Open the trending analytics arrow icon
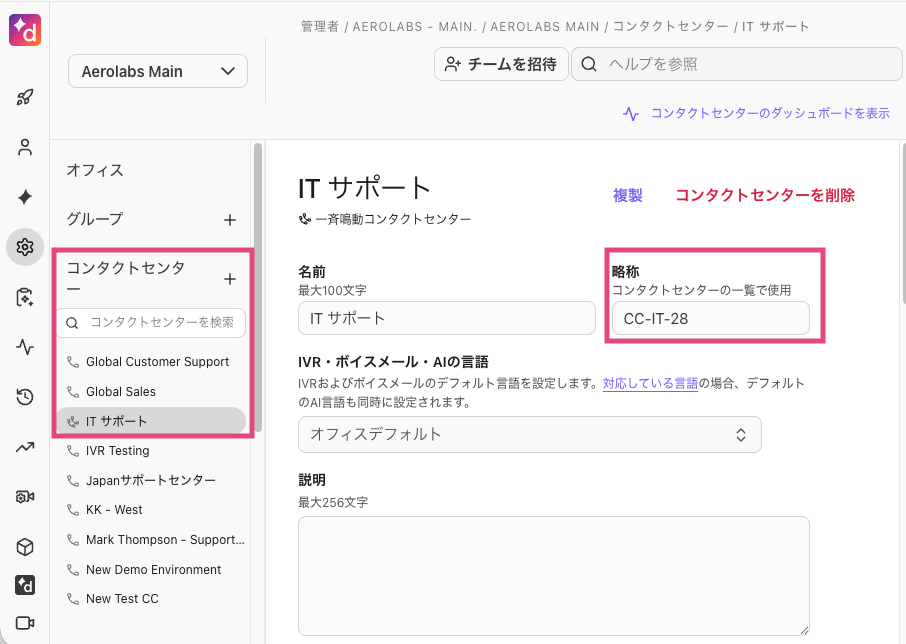 pyautogui.click(x=25, y=447)
